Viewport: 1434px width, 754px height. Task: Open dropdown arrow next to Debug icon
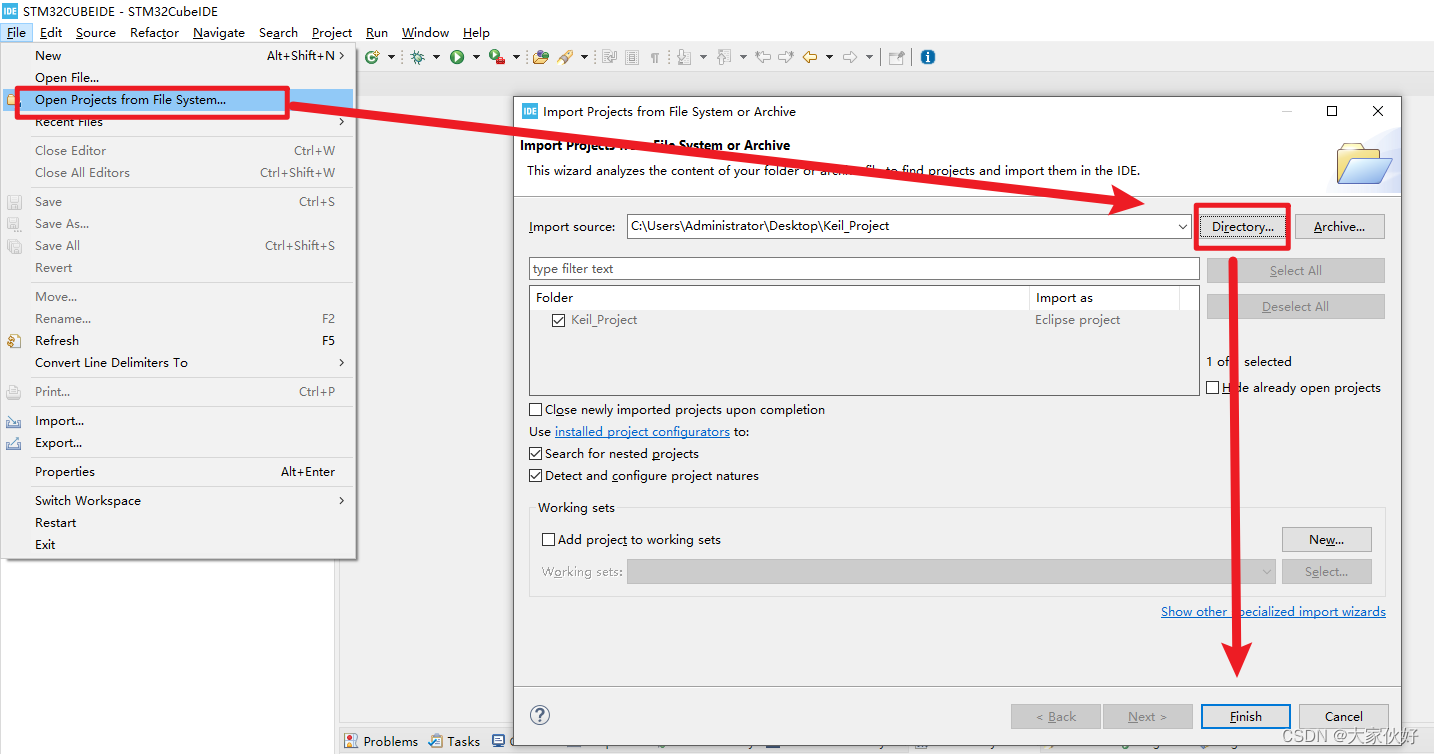(x=436, y=57)
